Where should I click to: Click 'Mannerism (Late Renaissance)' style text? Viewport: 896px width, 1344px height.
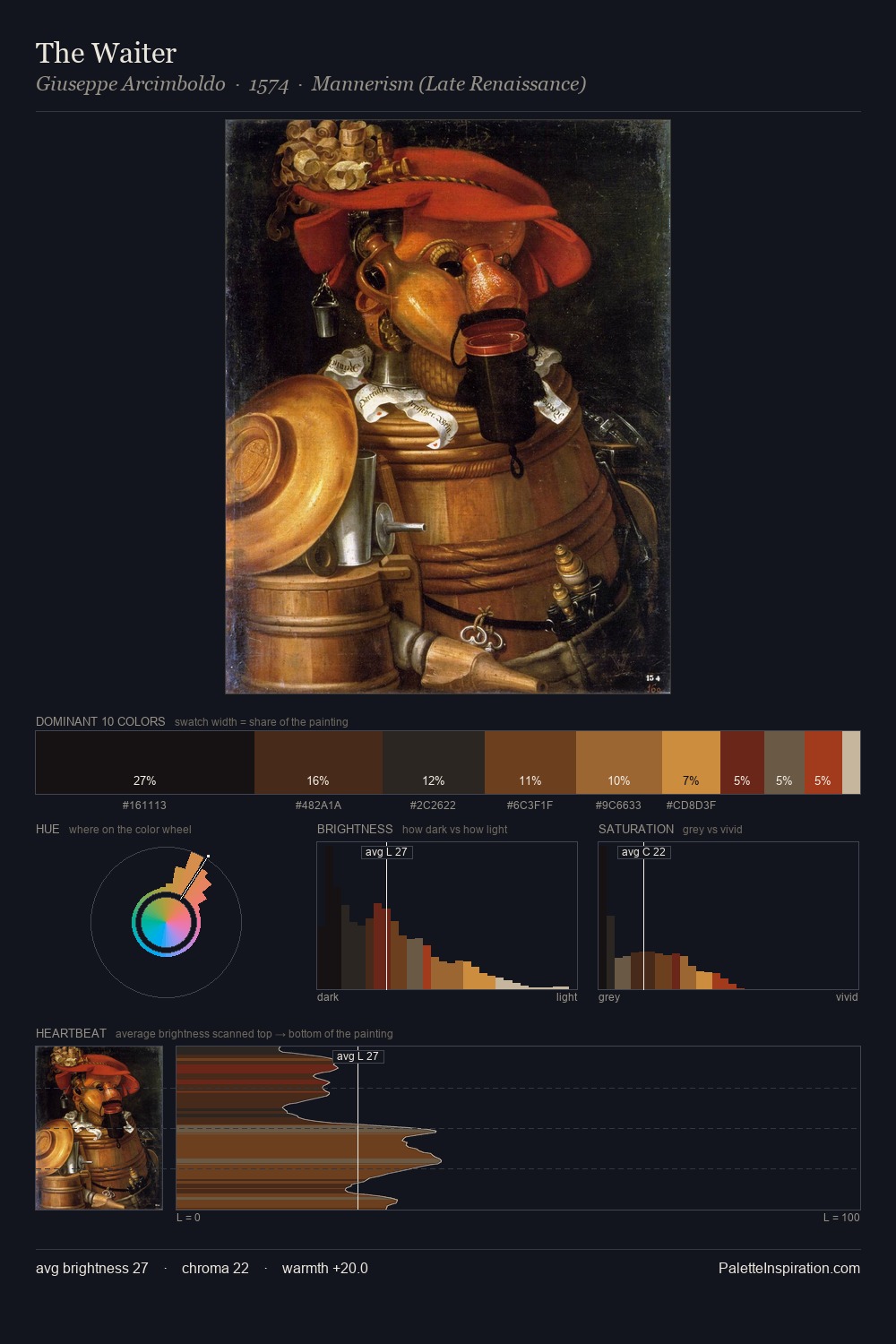tap(449, 84)
